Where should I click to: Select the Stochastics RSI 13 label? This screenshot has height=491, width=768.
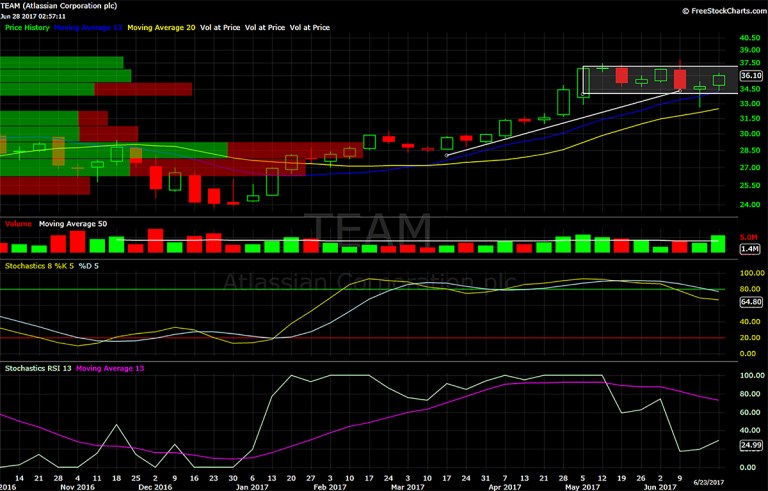[38, 368]
